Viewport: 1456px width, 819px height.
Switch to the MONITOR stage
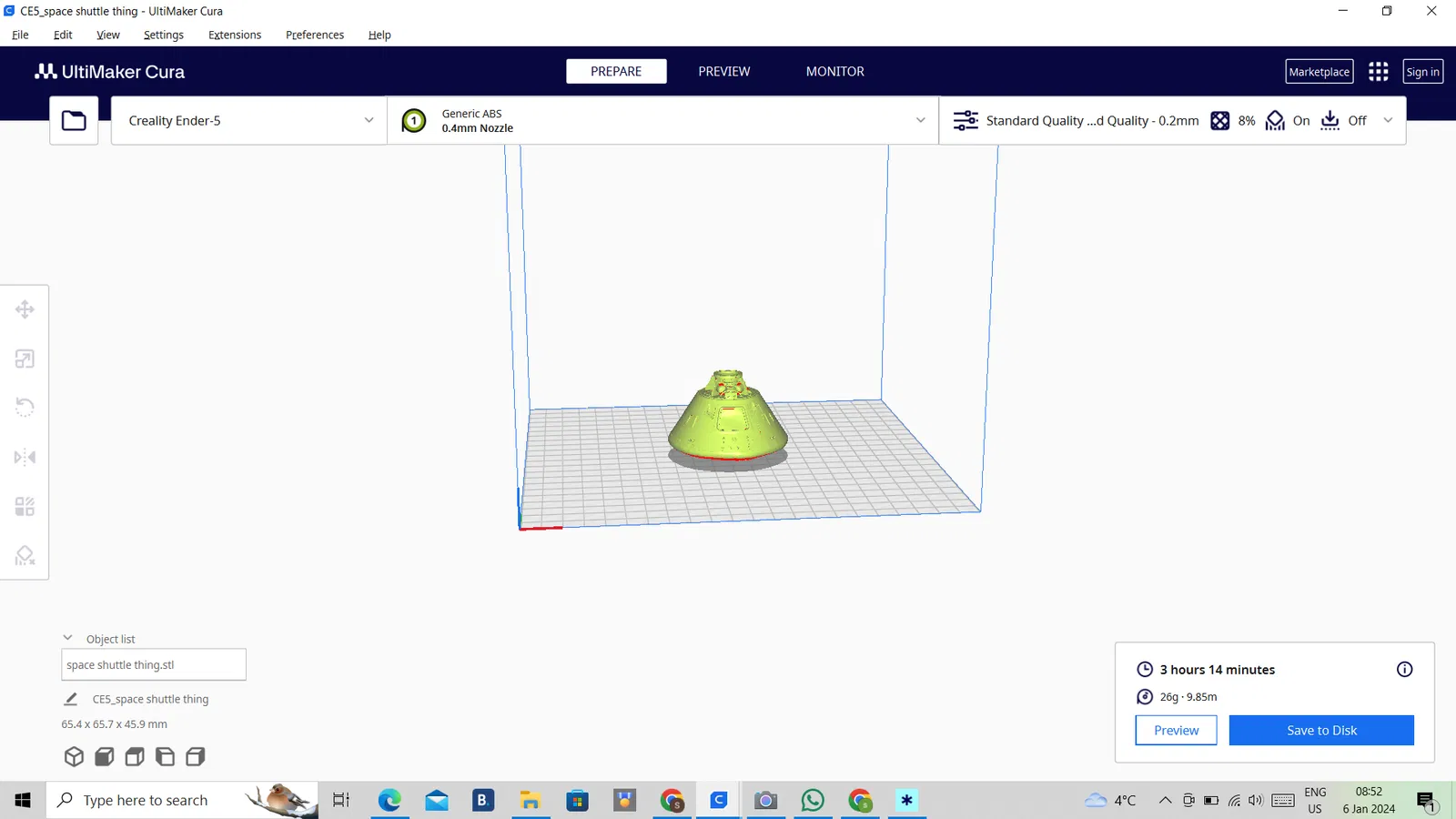click(x=835, y=71)
